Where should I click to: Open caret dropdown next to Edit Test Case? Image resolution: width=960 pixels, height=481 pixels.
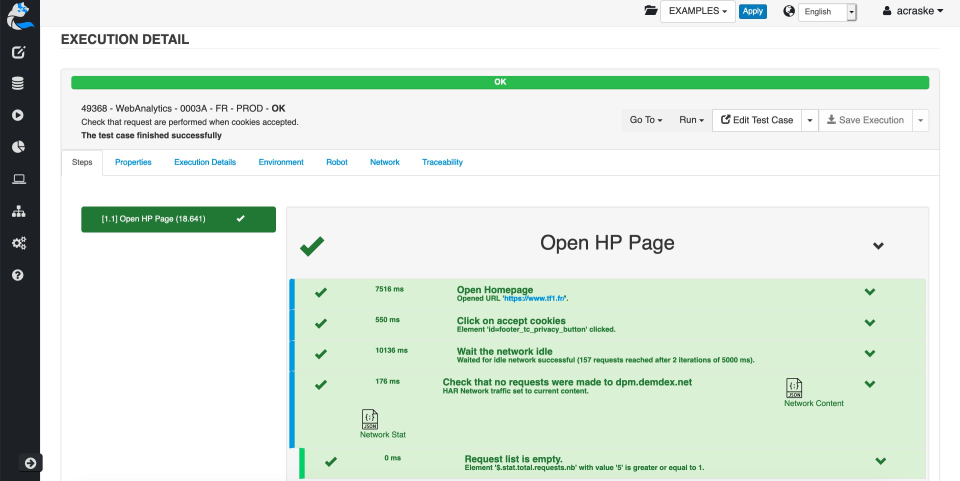(x=809, y=121)
